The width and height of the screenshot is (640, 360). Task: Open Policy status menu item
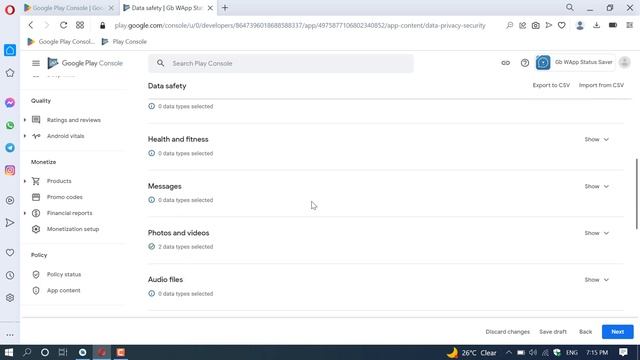[64, 274]
